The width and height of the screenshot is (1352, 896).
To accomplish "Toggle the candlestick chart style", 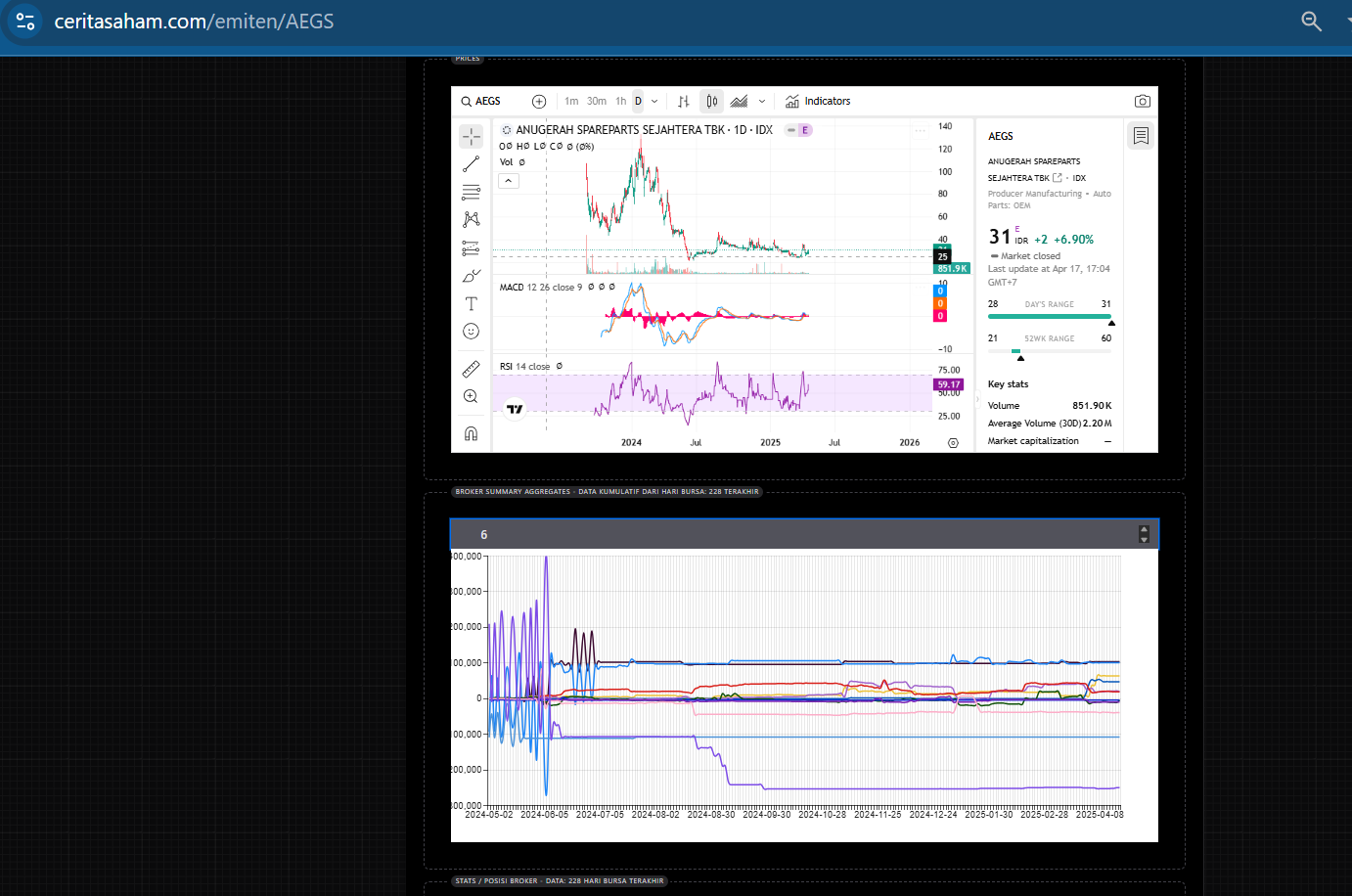I will point(711,101).
